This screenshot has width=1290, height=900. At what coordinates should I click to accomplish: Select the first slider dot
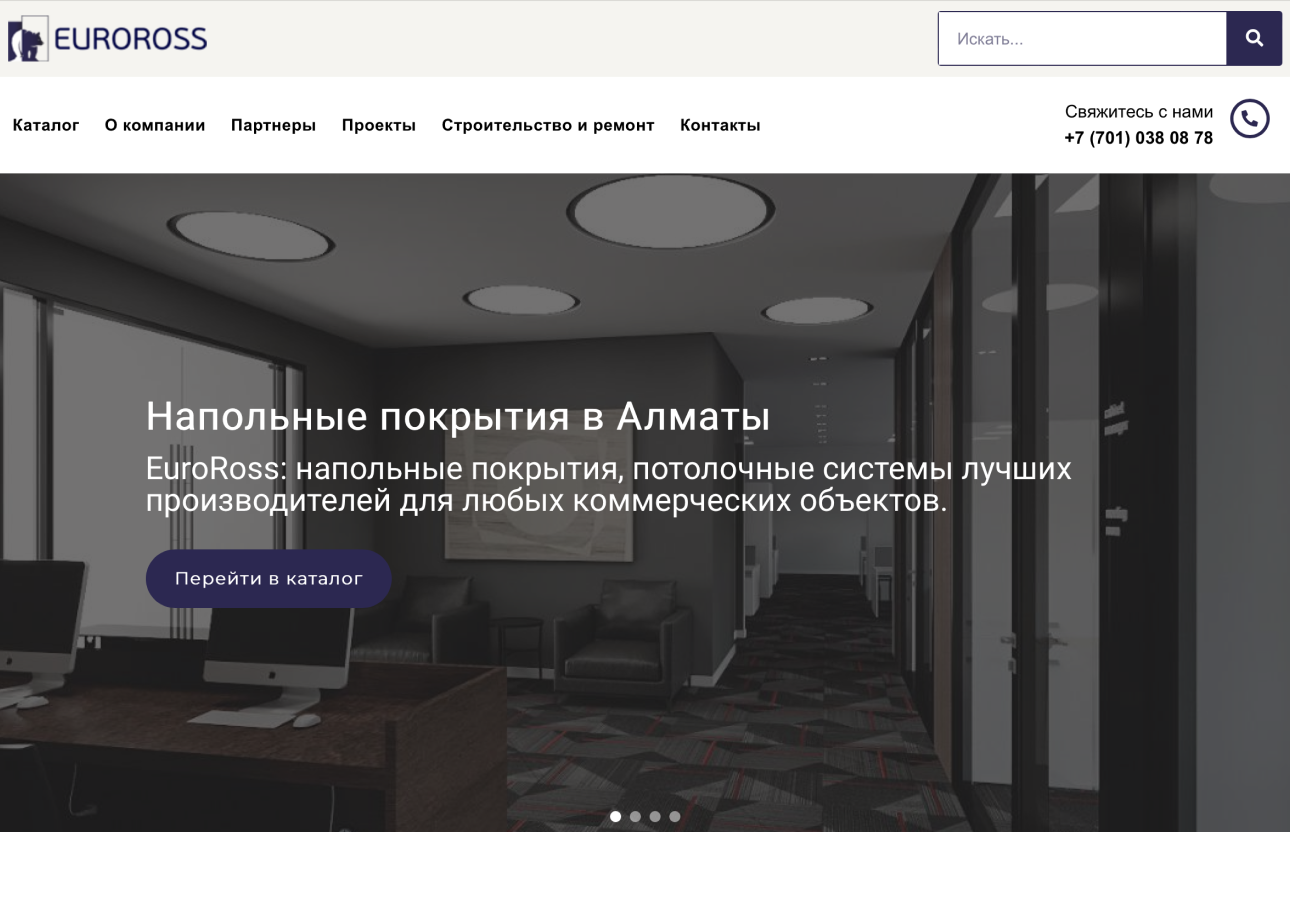[x=615, y=816]
